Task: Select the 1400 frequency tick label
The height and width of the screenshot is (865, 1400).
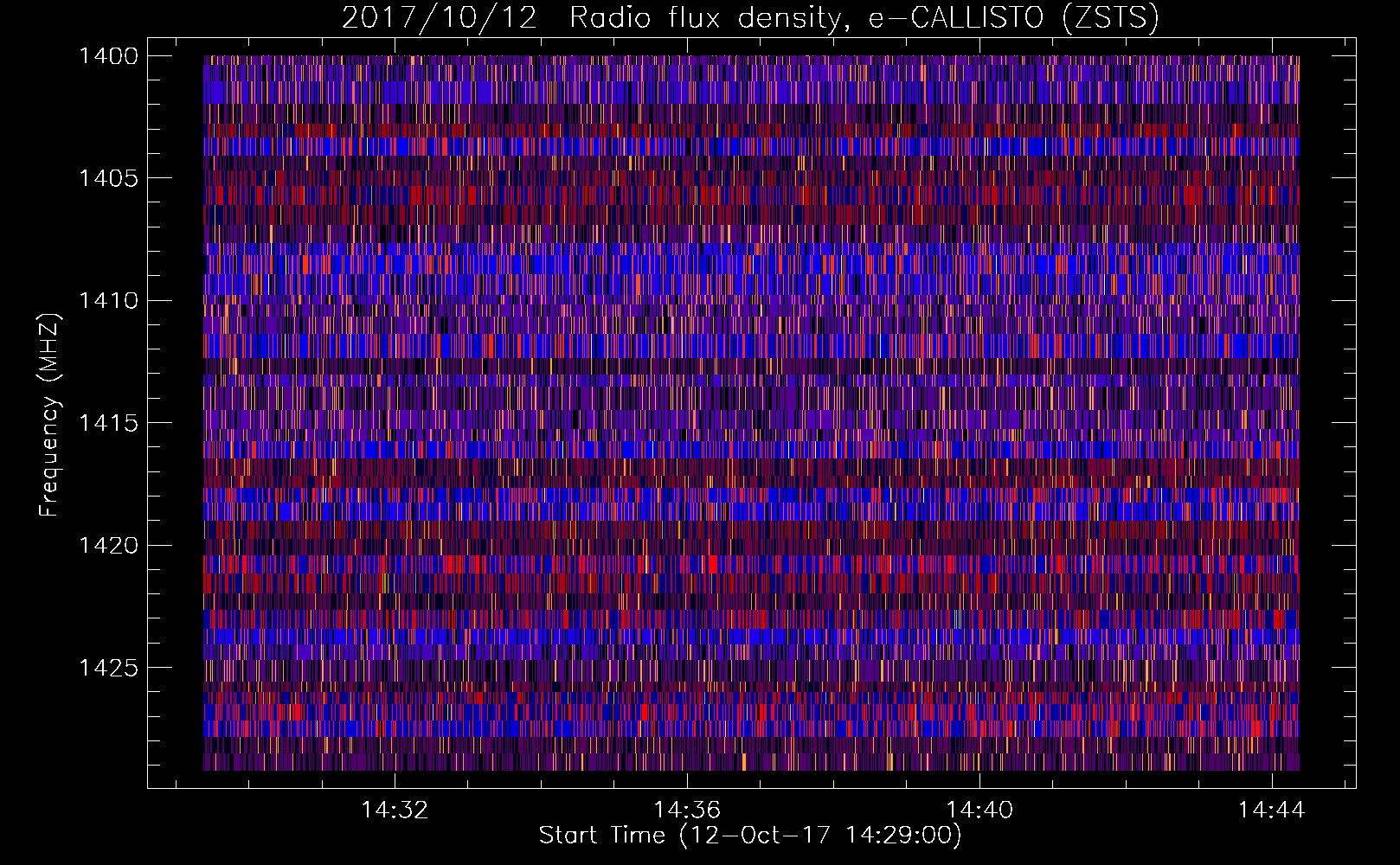Action: coord(108,56)
